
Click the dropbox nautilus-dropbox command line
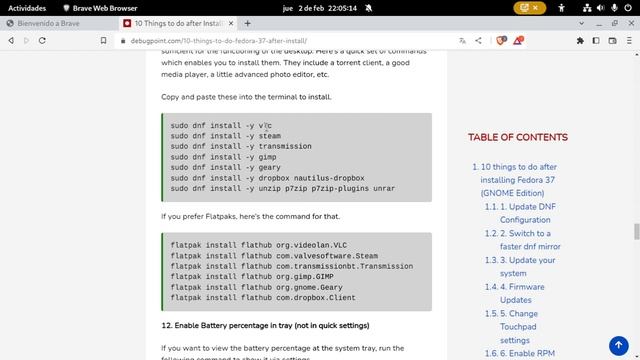point(267,178)
